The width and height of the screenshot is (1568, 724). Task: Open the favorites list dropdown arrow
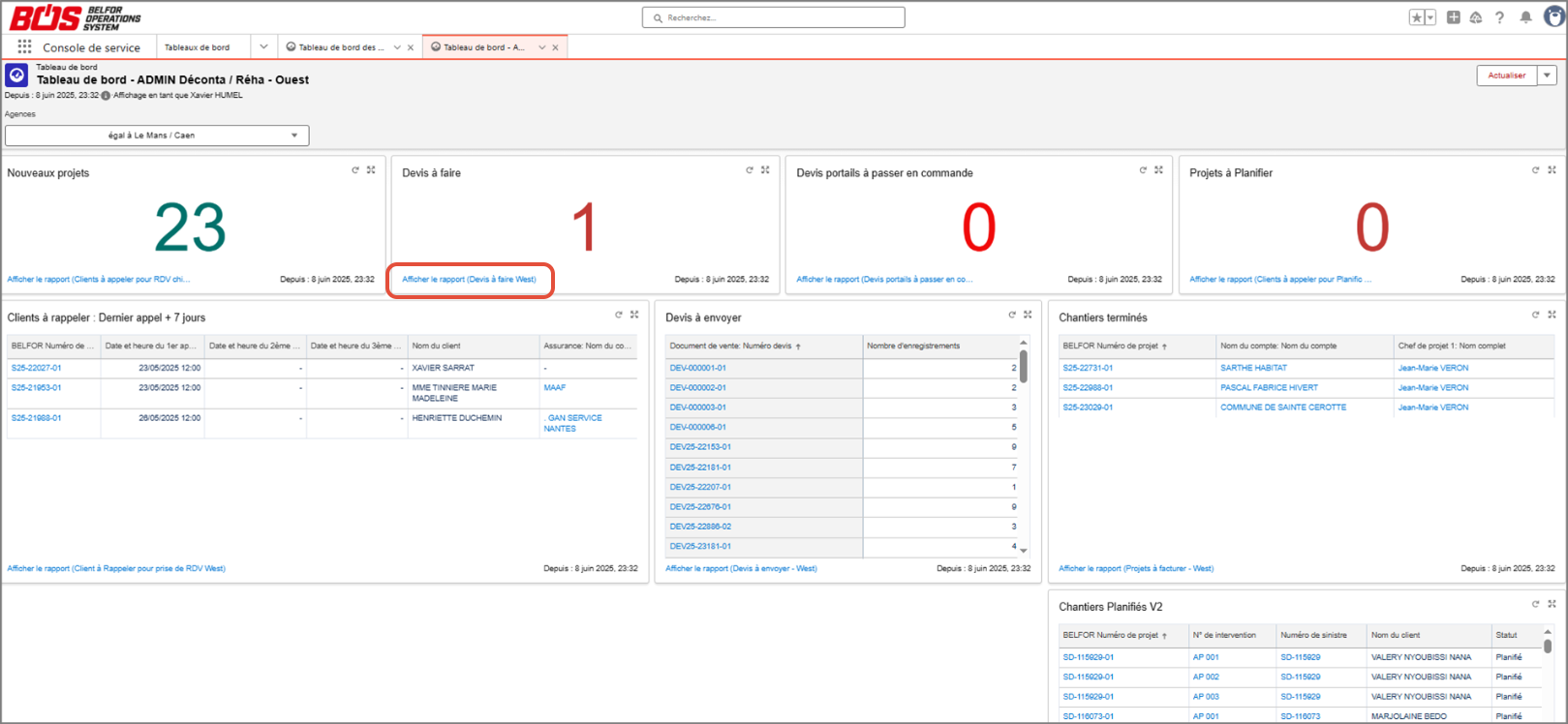(1430, 17)
